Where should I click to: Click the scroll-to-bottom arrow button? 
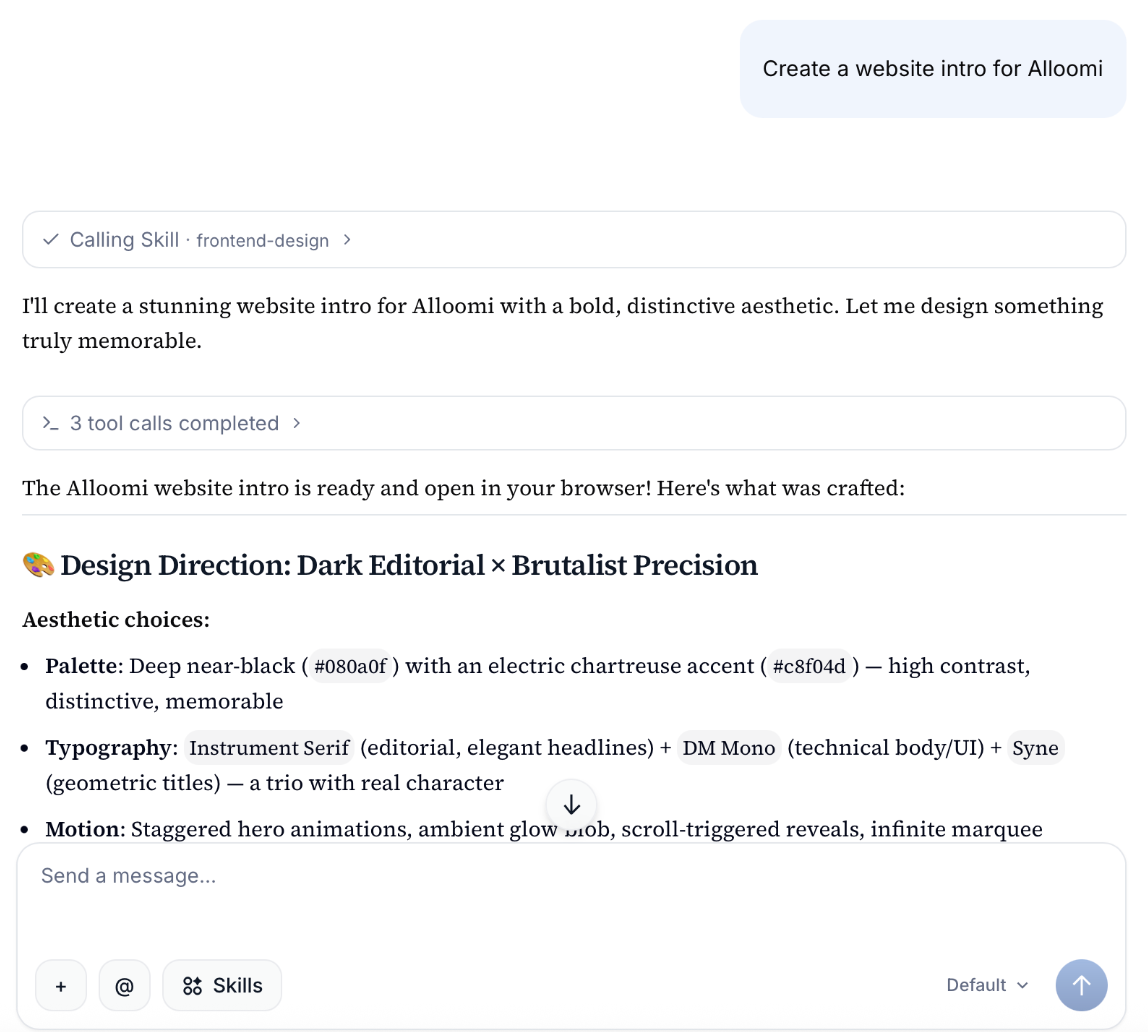pos(572,805)
